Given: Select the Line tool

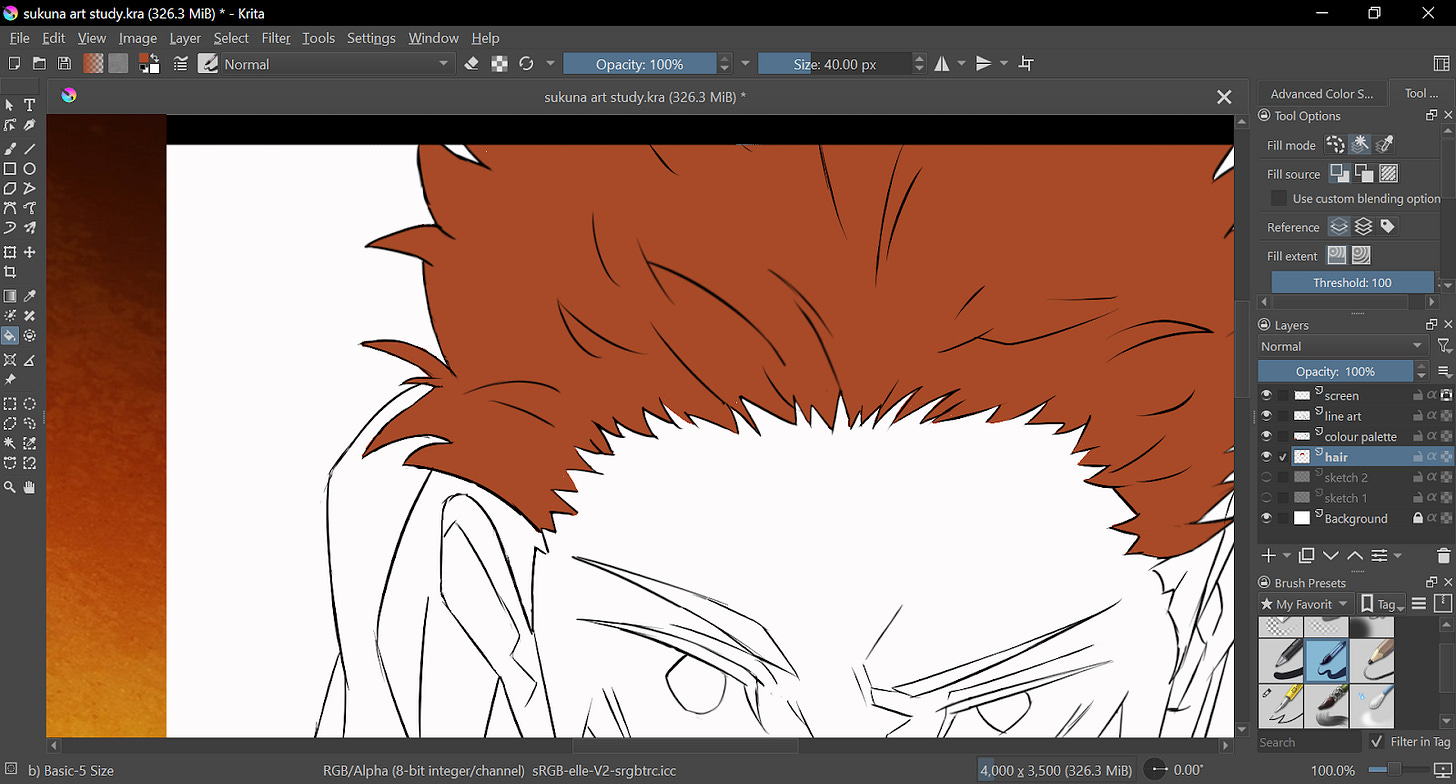Looking at the screenshot, I should coord(30,148).
